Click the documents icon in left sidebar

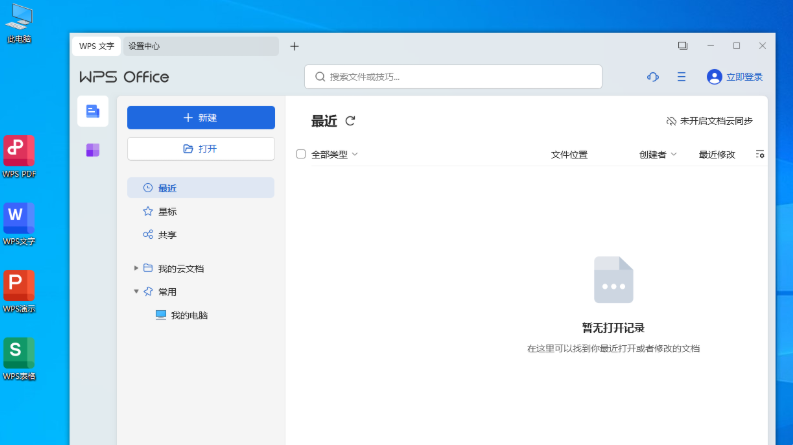[92, 111]
